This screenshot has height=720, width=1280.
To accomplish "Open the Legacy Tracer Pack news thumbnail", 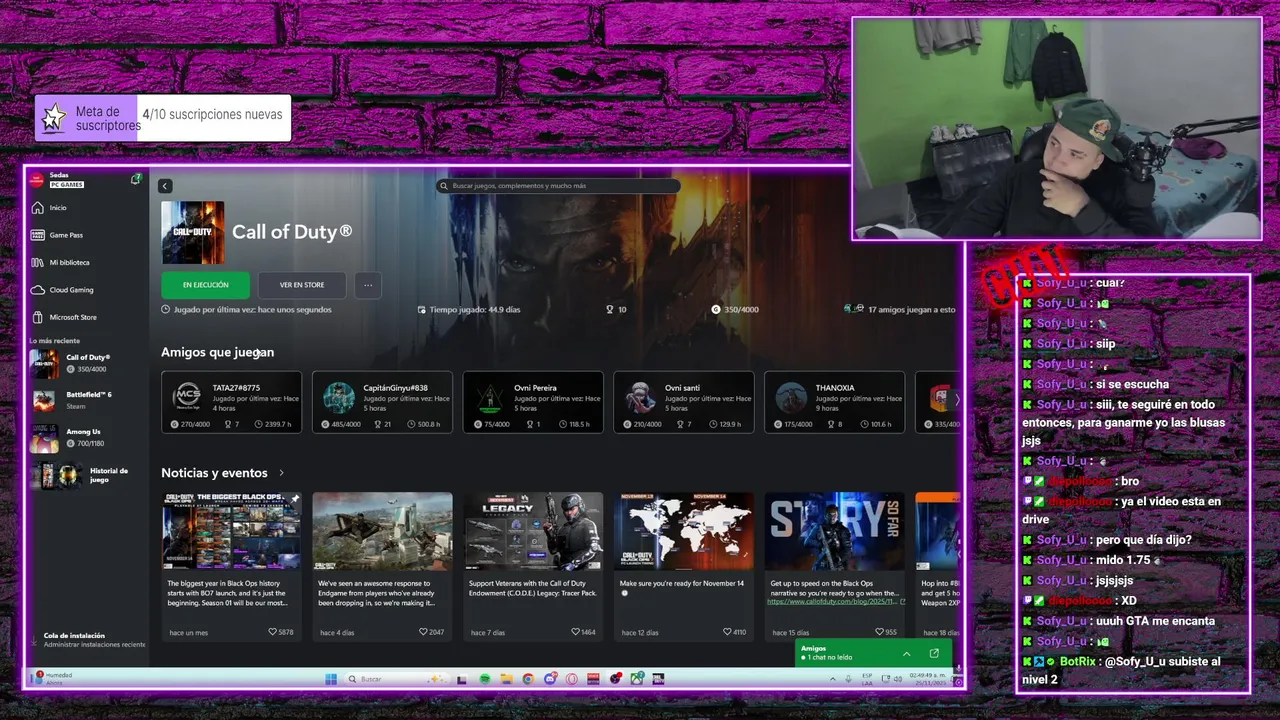I will (533, 531).
